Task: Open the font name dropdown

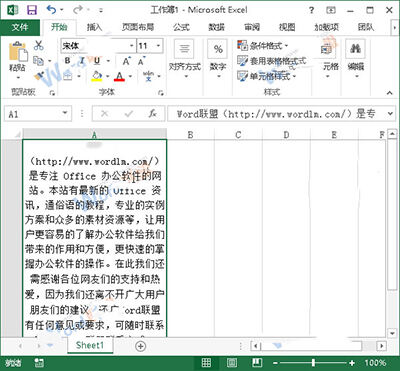Action: click(132, 46)
